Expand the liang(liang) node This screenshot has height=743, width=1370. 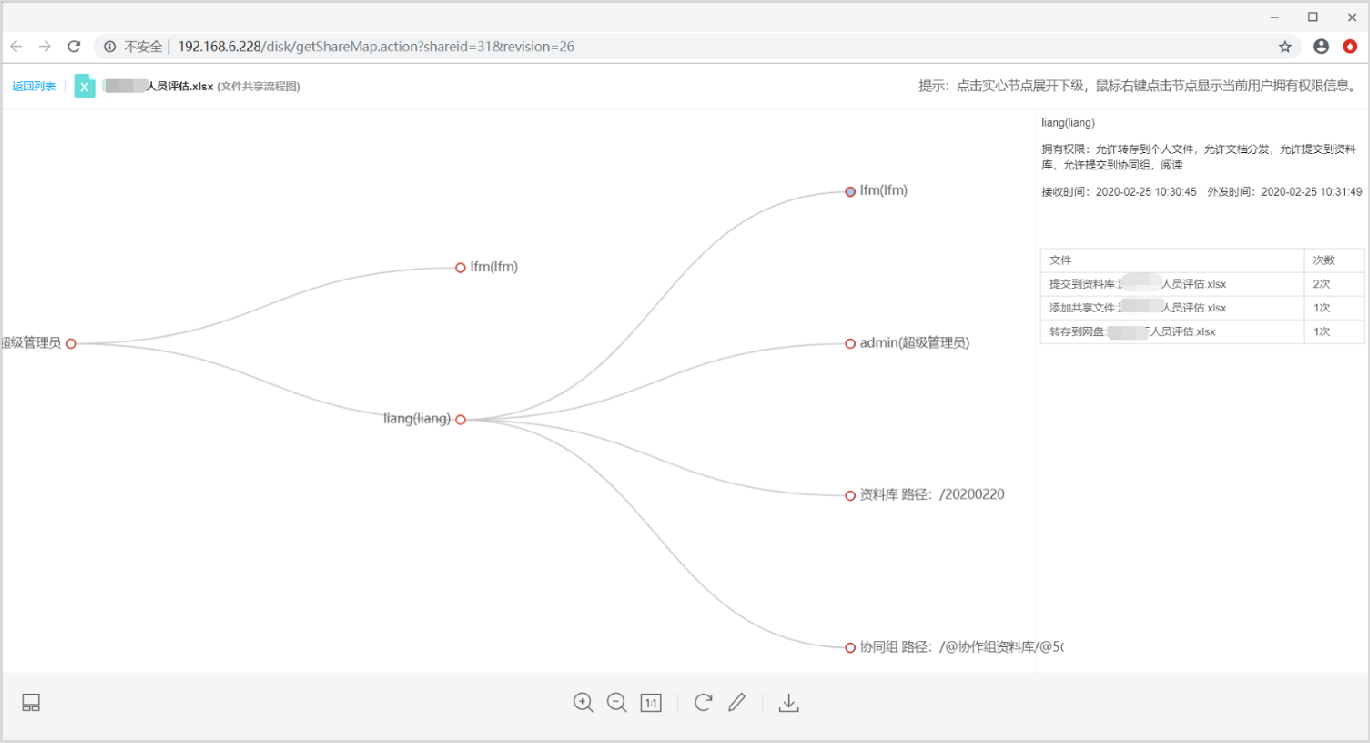(x=460, y=420)
